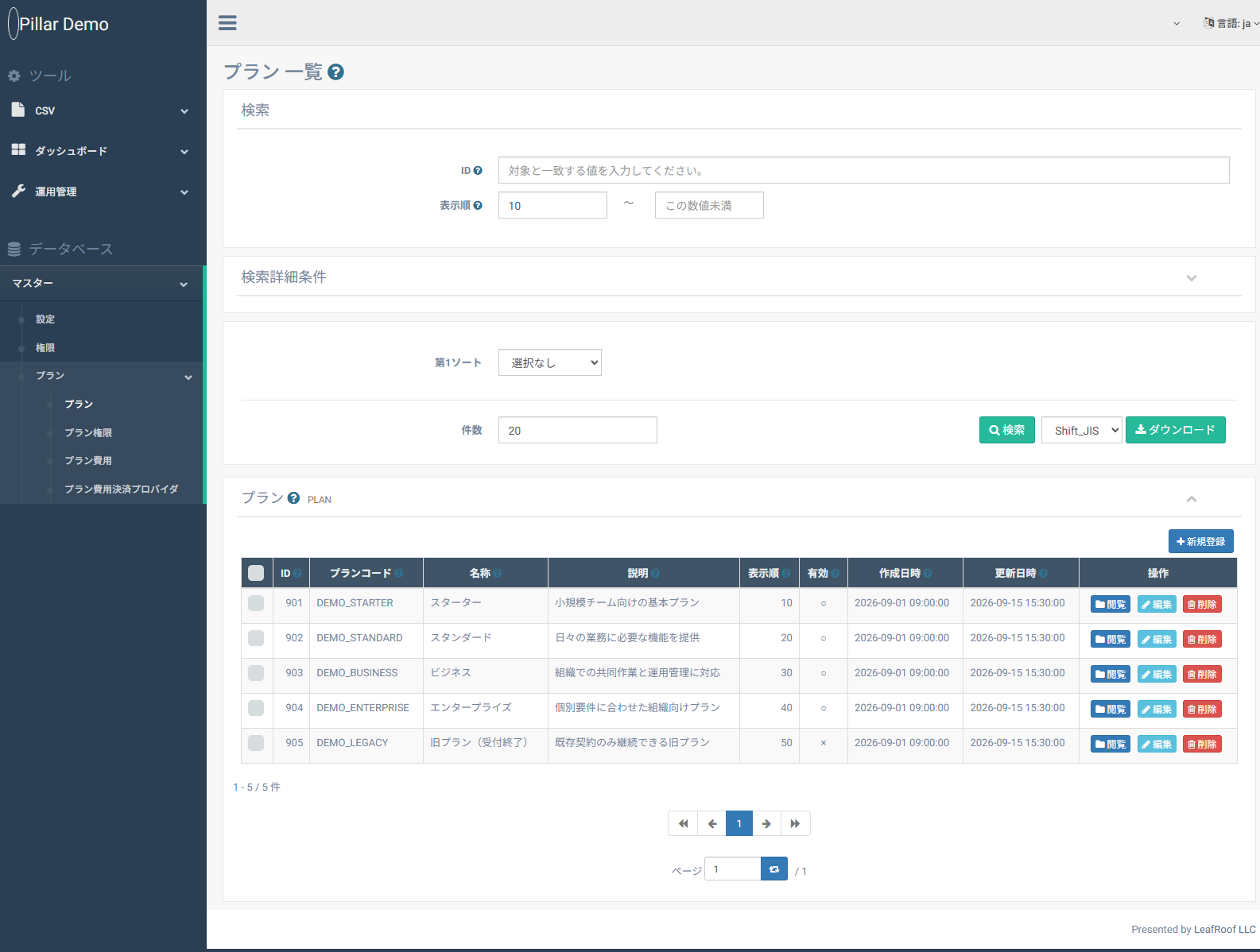Check the row checkbox for DEMO_ENTERPRISE
Screen dimensions: 1260x952
click(256, 708)
